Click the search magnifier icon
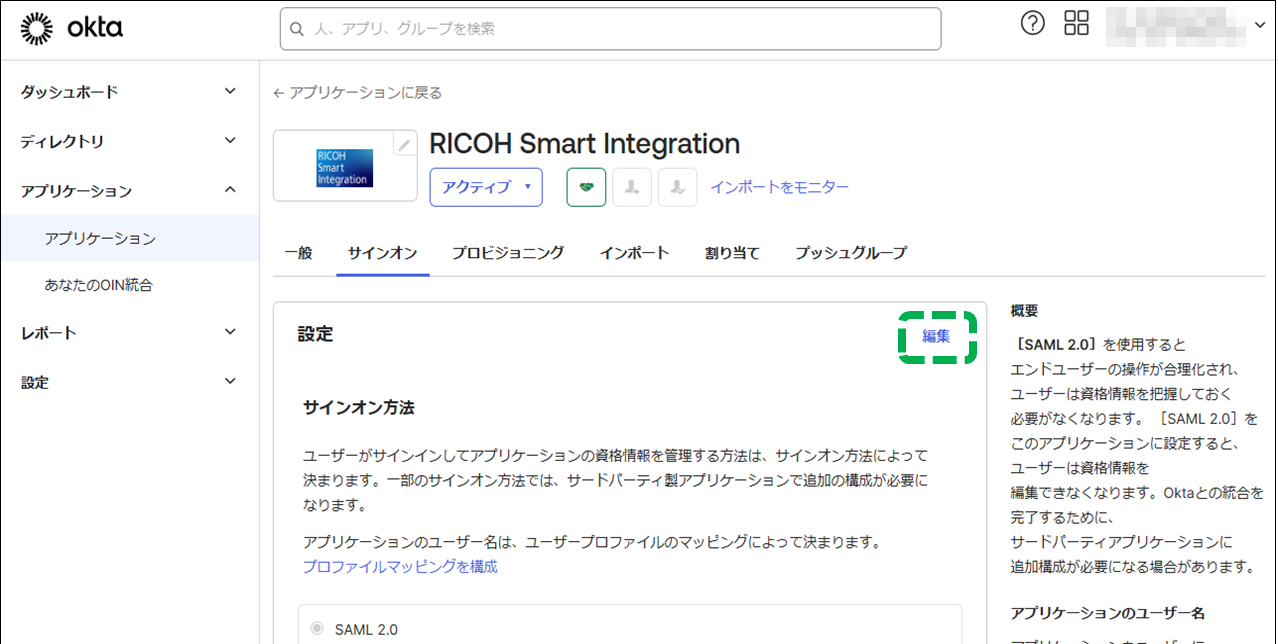The image size is (1278, 644). (297, 29)
